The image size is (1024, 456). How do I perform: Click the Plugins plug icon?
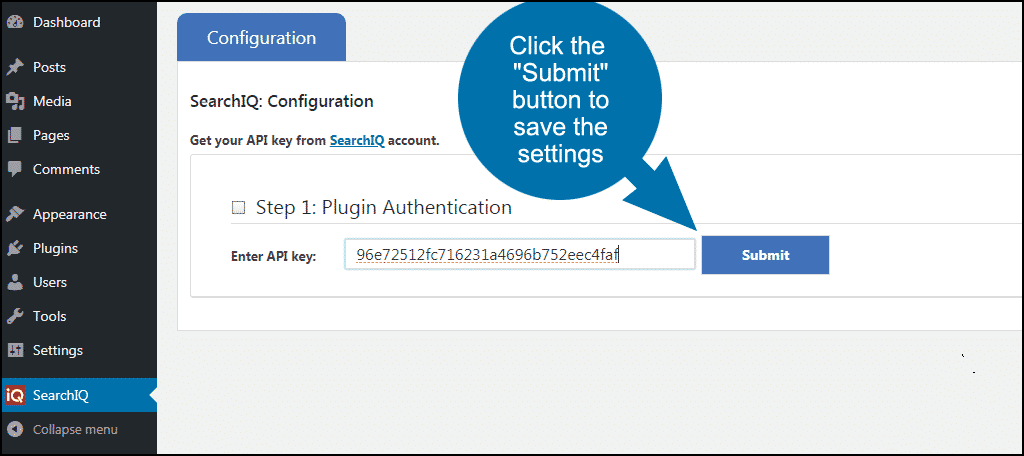[15, 248]
